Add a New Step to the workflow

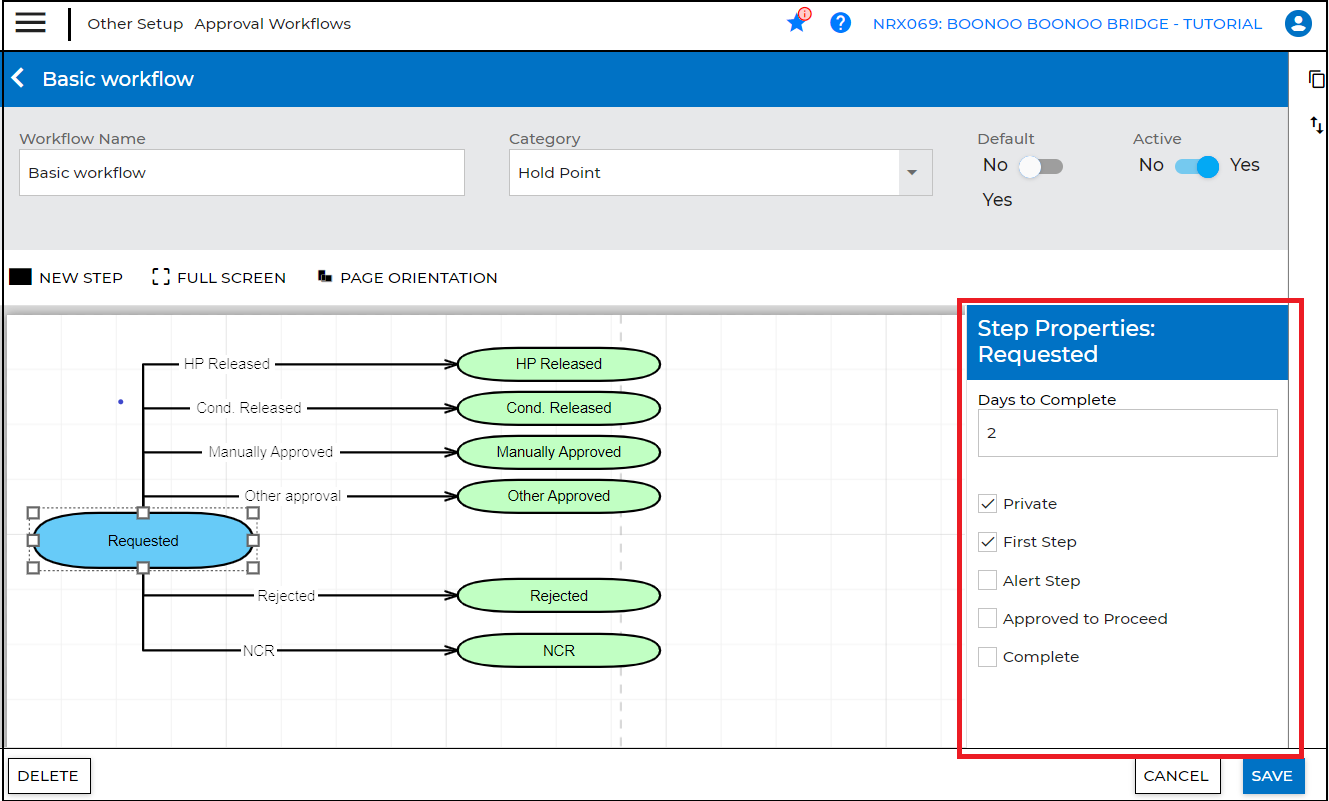(66, 278)
